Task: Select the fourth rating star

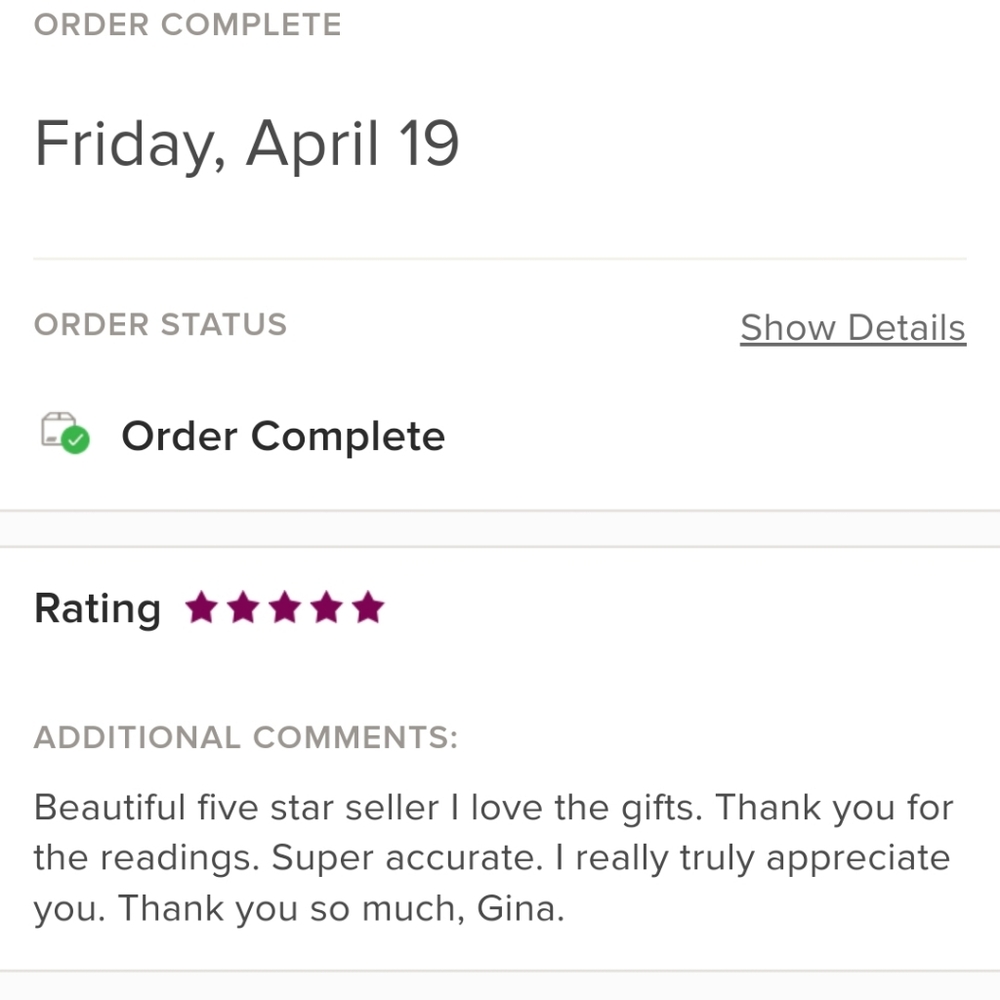Action: [x=326, y=607]
